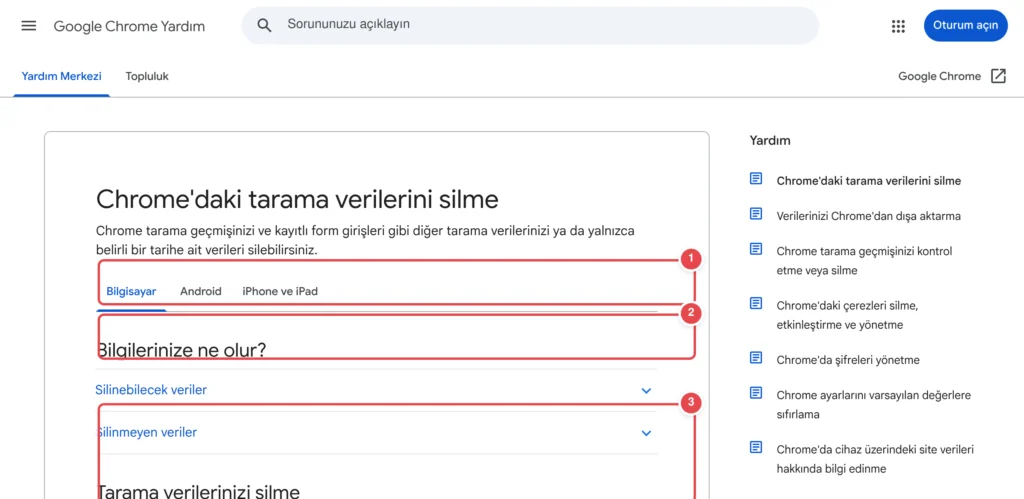Viewport: 1024px width, 499px height.
Task: Select the Android platform tab
Action: [200, 291]
